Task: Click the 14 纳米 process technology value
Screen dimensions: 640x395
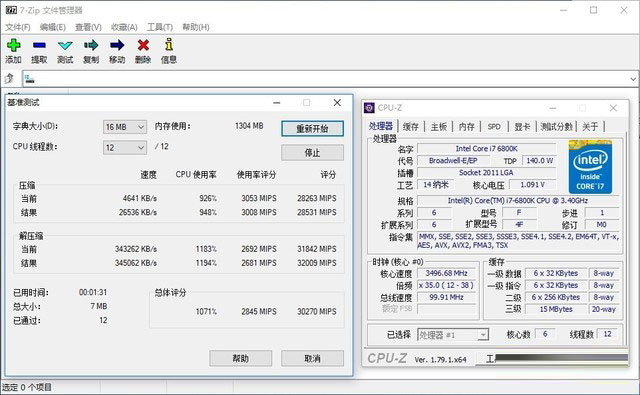Action: pyautogui.click(x=436, y=185)
